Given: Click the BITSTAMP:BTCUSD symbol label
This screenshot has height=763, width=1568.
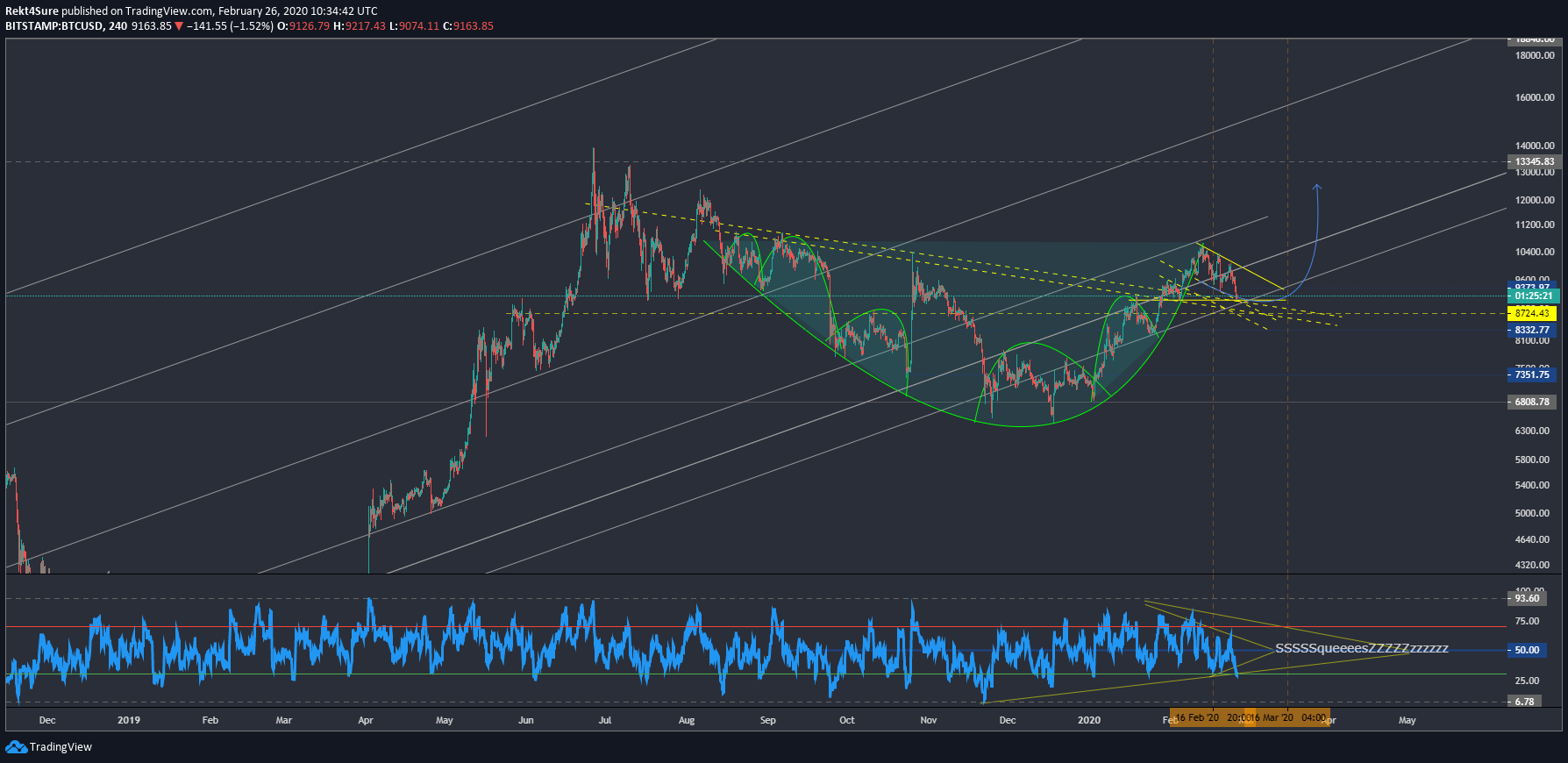Looking at the screenshot, I should (x=54, y=26).
